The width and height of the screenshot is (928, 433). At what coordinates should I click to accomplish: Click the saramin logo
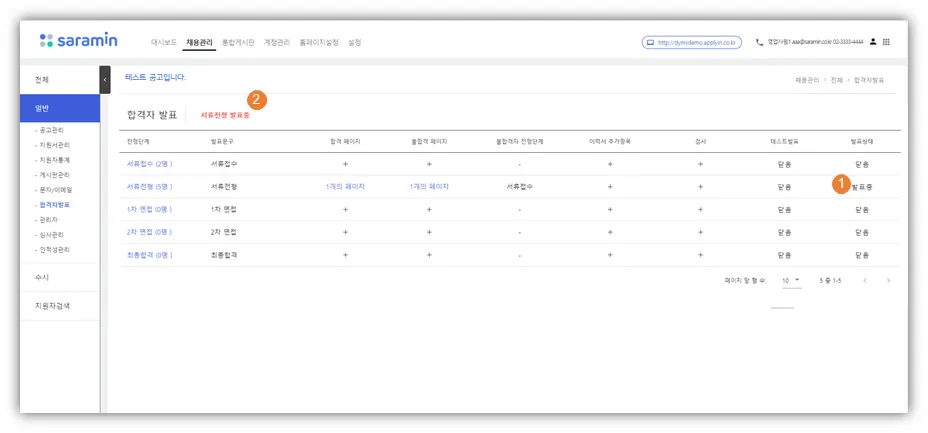click(x=79, y=40)
